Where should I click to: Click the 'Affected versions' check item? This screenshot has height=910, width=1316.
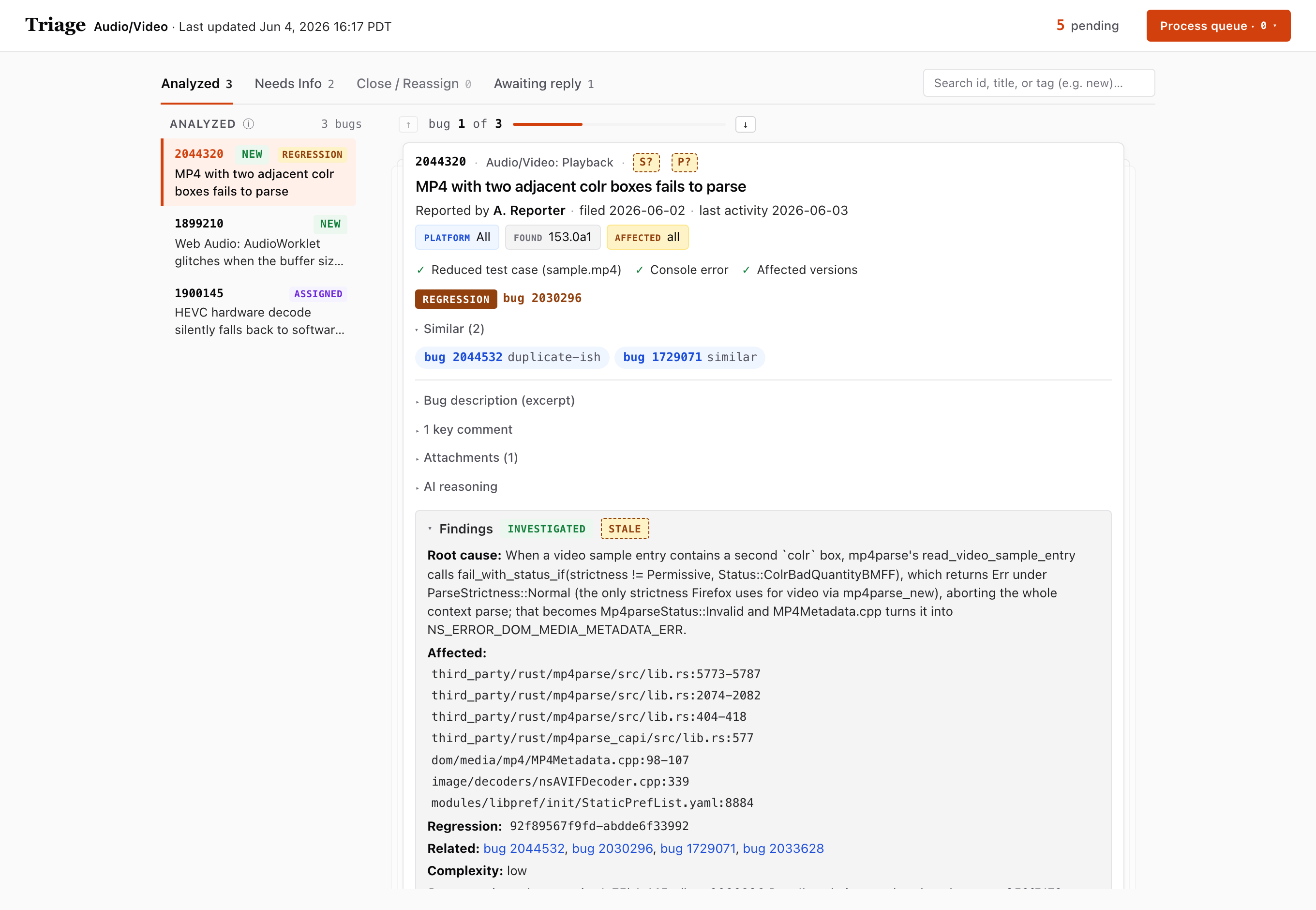point(800,270)
